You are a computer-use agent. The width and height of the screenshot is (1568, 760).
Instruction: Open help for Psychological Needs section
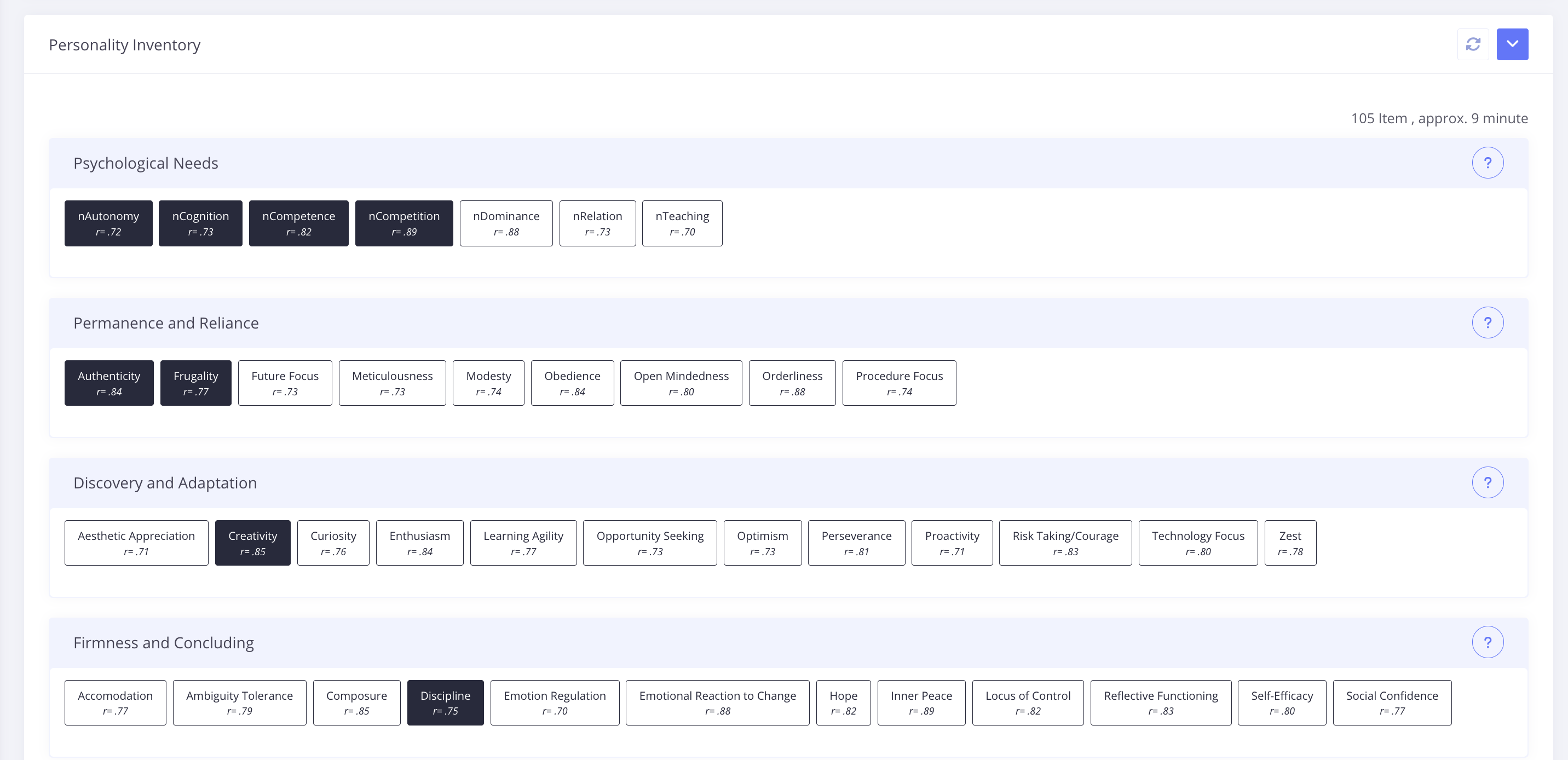click(x=1487, y=163)
